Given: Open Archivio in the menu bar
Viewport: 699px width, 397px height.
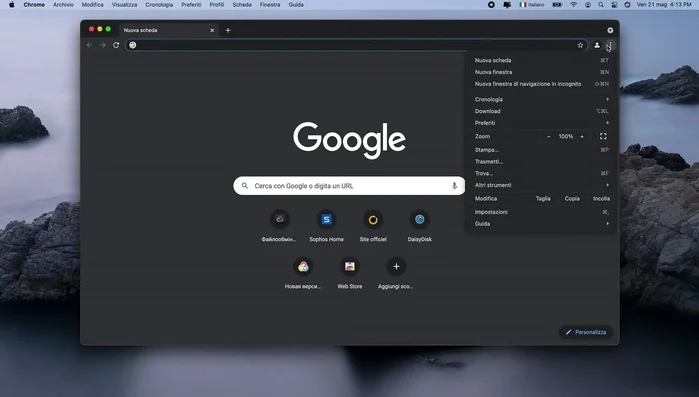Looking at the screenshot, I should pyautogui.click(x=63, y=4).
